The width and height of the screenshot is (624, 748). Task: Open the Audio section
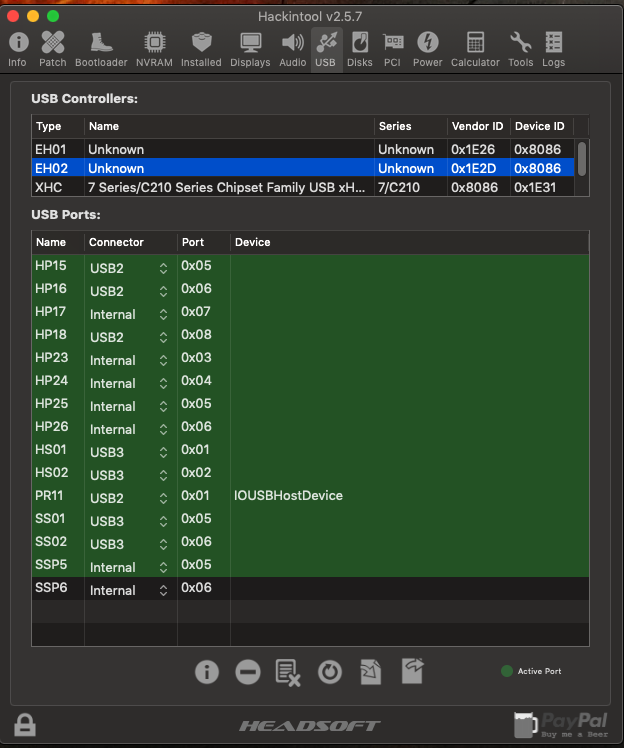[x=292, y=50]
